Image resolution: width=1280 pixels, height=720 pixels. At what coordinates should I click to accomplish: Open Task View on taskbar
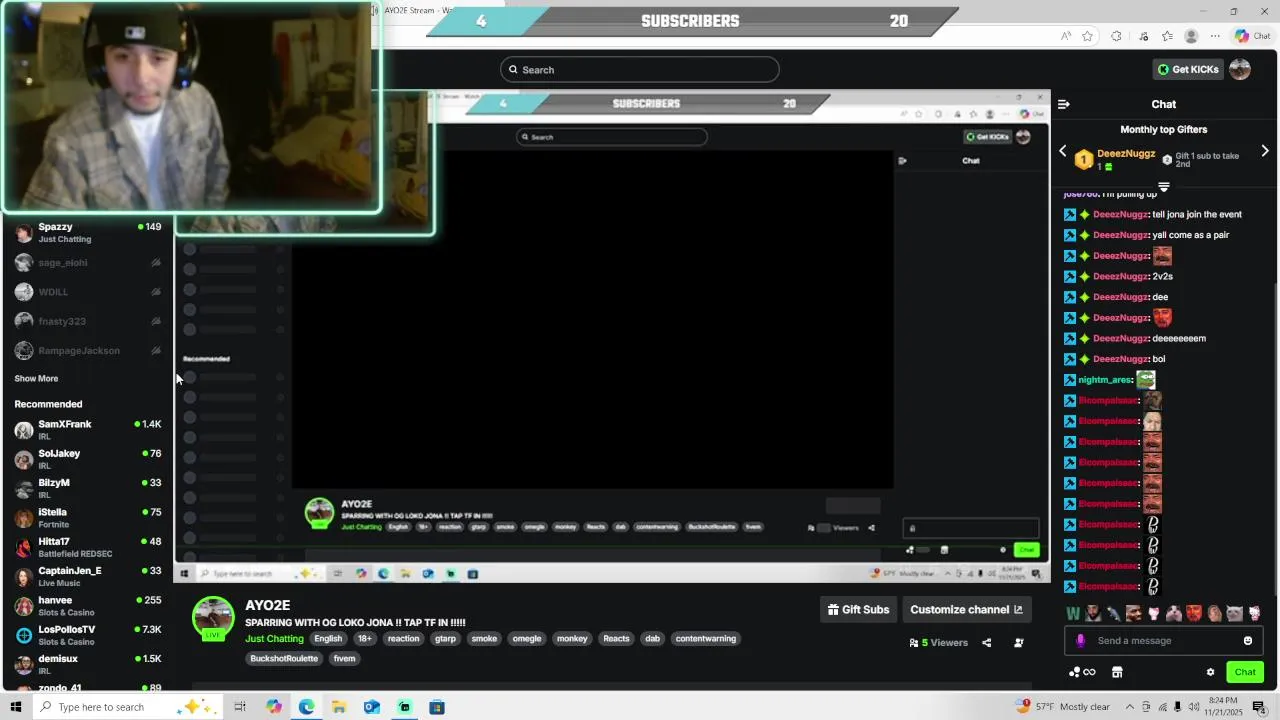[240, 707]
